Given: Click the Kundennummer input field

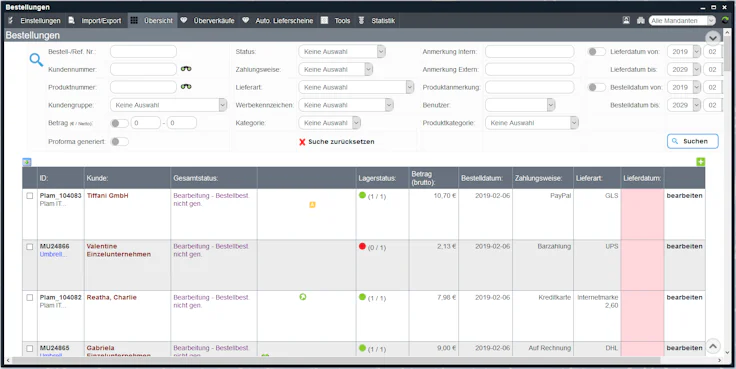Looking at the screenshot, I should pyautogui.click(x=143, y=69).
